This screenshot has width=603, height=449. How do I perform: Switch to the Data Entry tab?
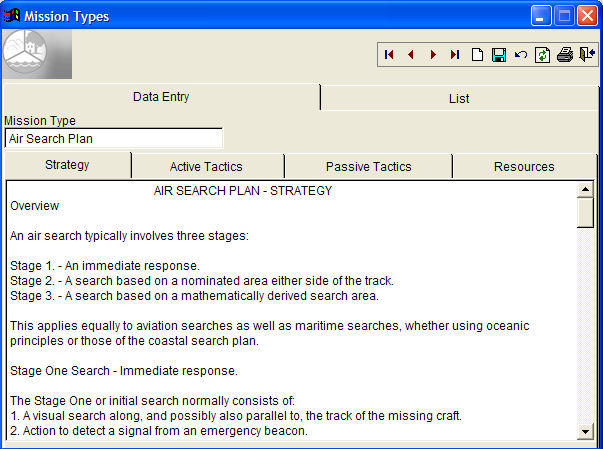[x=161, y=97]
